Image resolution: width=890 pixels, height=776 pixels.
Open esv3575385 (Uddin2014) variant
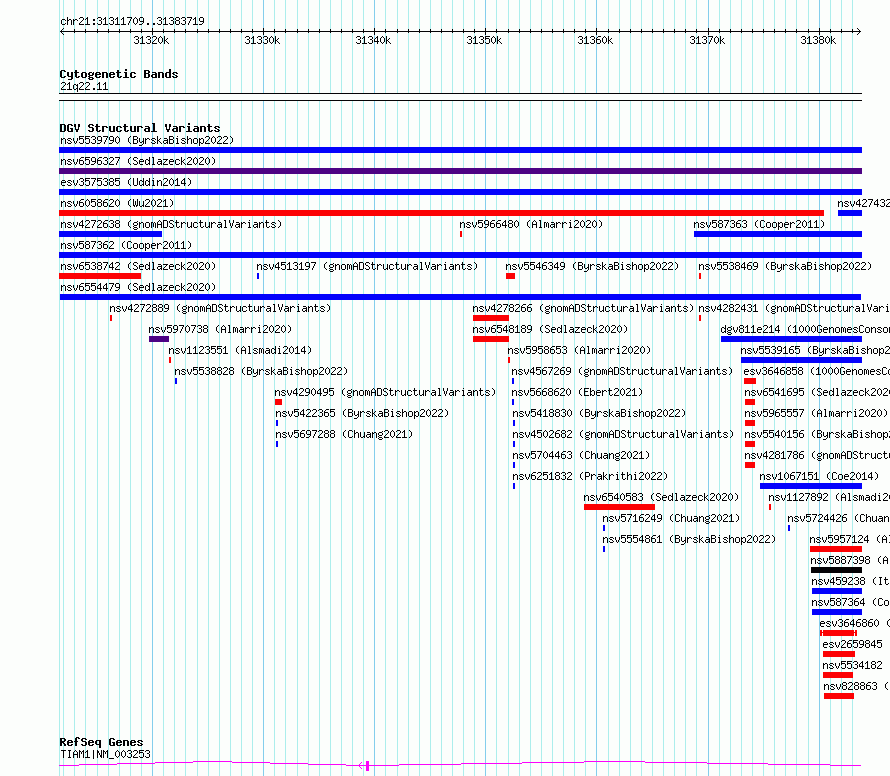(x=126, y=182)
